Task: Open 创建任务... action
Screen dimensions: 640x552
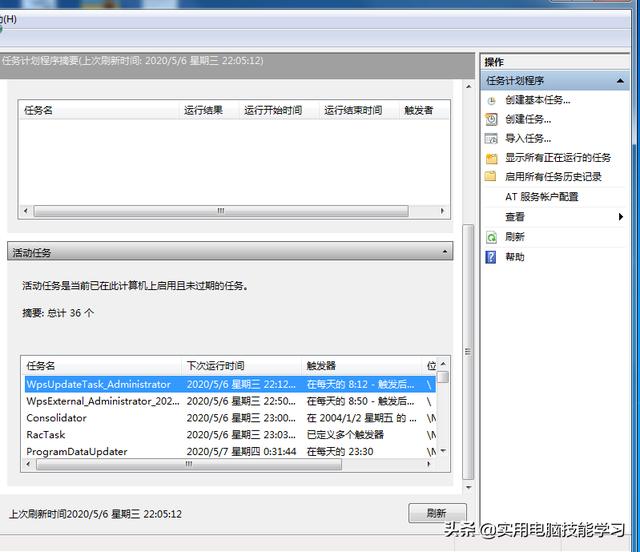Action: click(x=528, y=119)
